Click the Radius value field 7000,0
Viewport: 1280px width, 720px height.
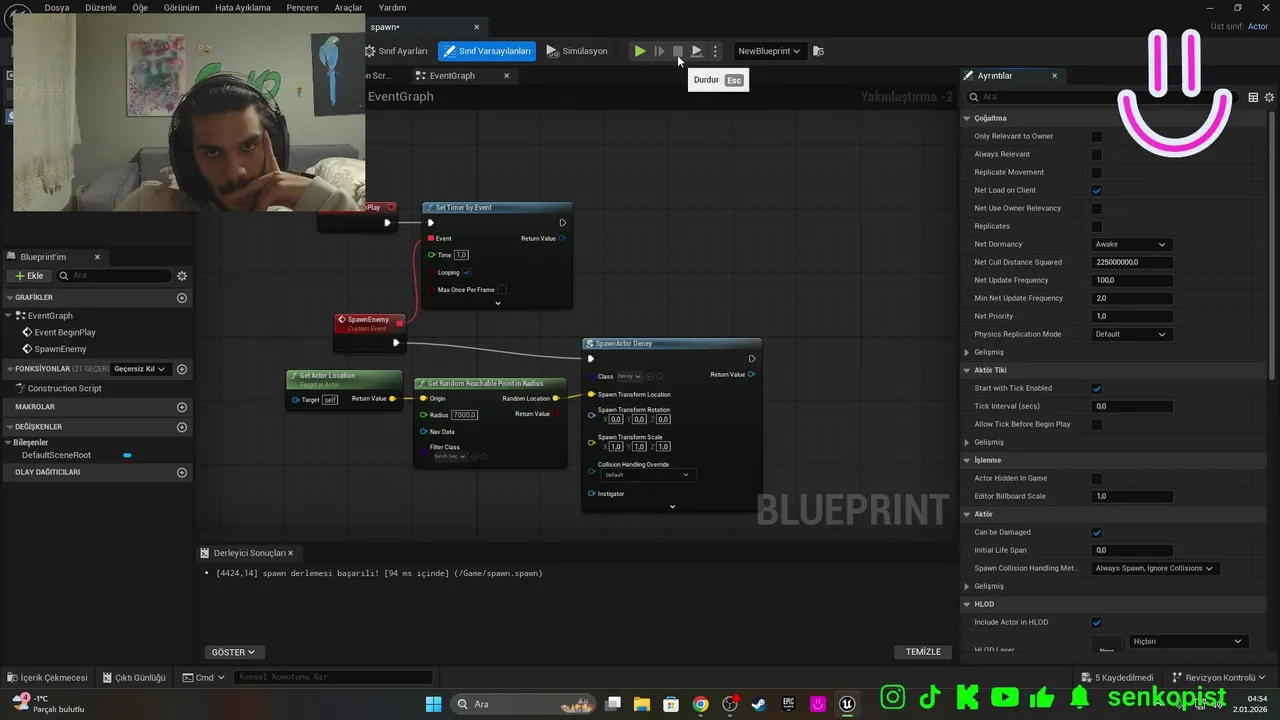[x=464, y=415]
